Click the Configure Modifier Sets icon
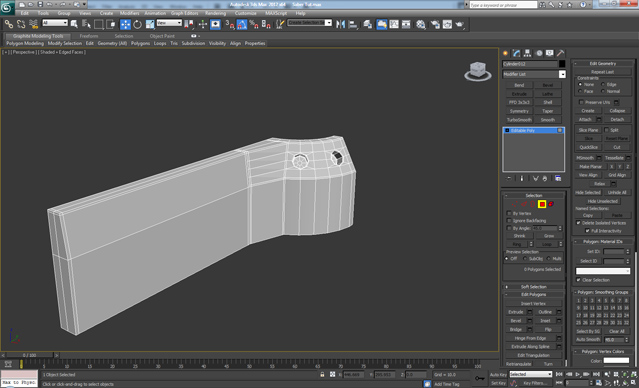 558,179
